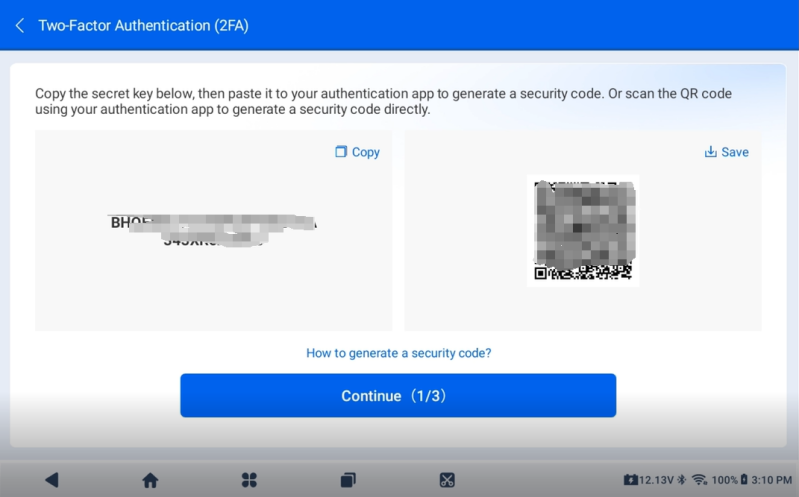799x497 pixels.
Task: Tap the Bluetooth status icon
Action: [x=682, y=480]
